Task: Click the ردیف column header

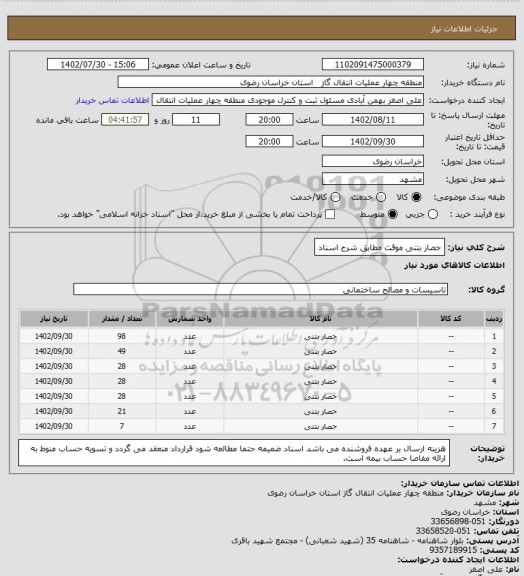Action: pos(494,318)
